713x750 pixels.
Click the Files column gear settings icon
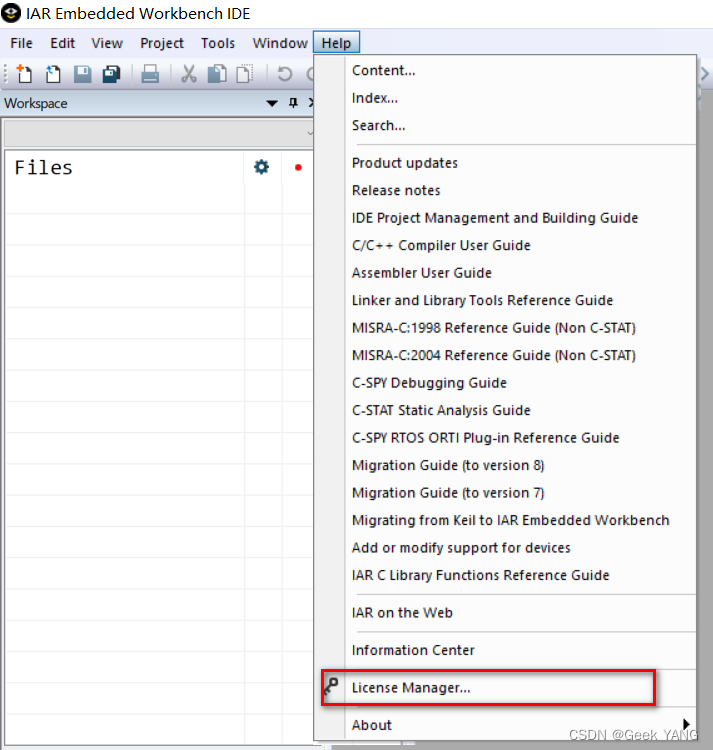[261, 167]
